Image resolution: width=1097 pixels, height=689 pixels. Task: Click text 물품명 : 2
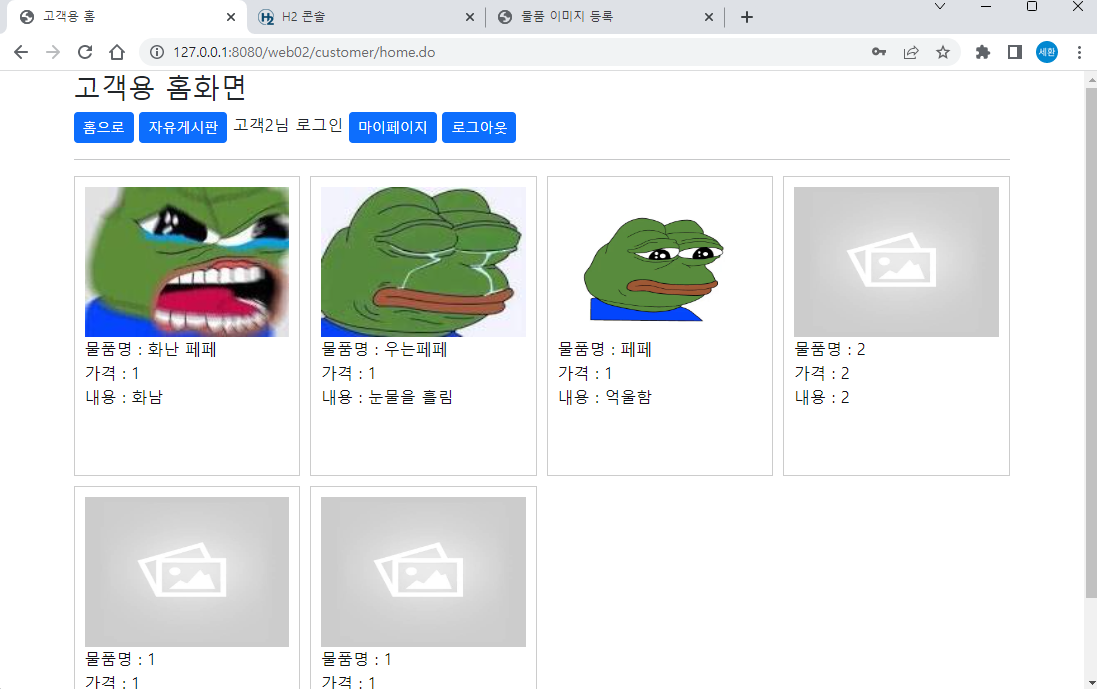(x=830, y=349)
